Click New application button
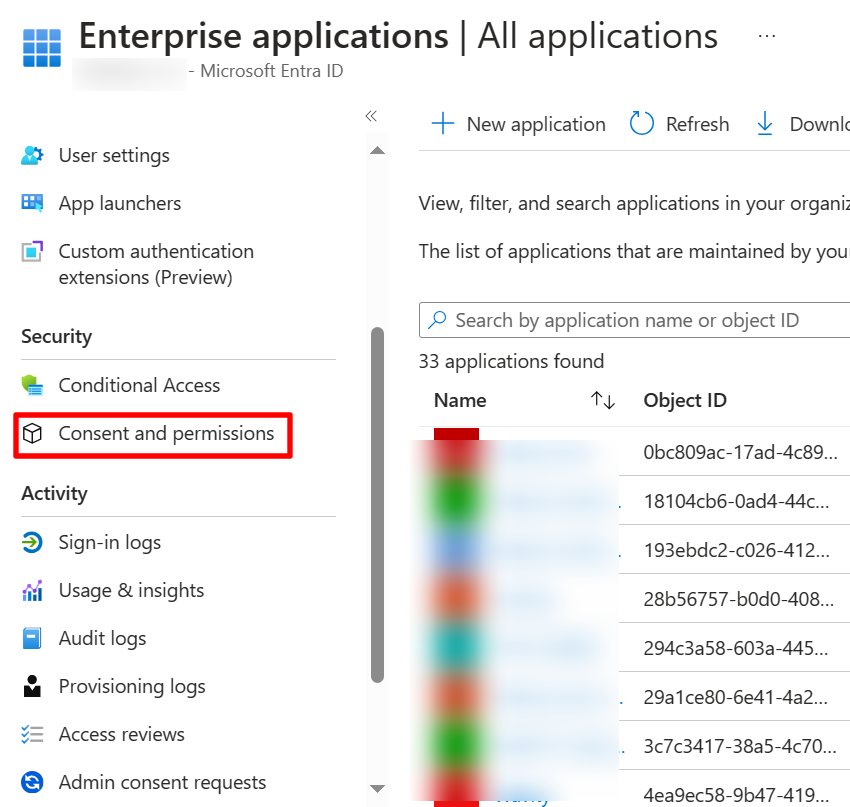The height and width of the screenshot is (807, 850). coord(518,124)
